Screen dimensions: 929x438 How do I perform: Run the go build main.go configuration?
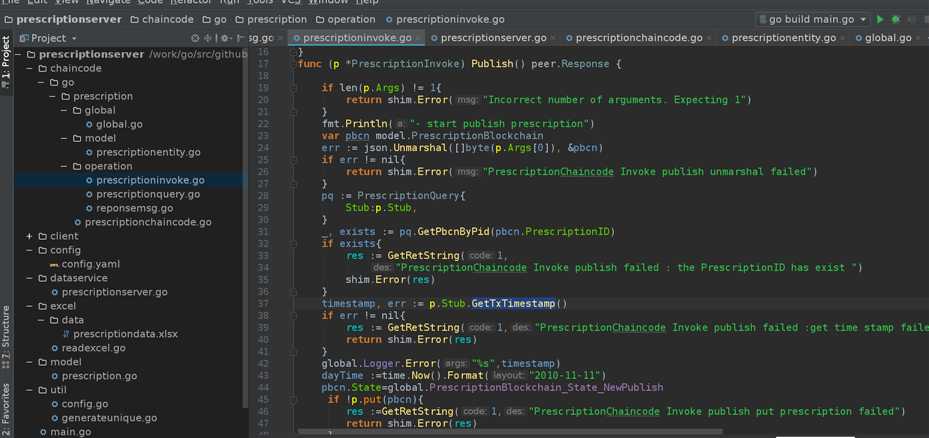pos(880,20)
